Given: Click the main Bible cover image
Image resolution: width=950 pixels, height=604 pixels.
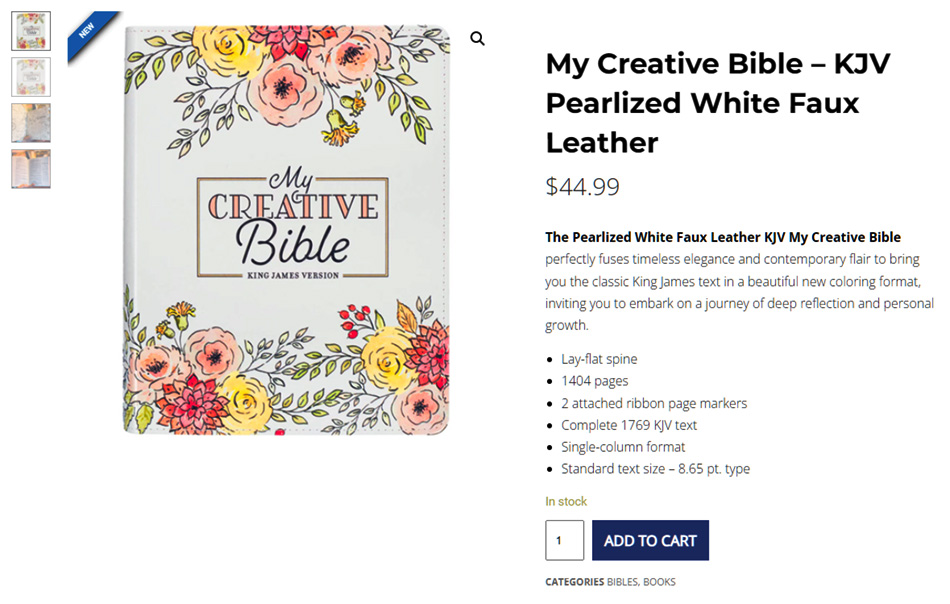Looking at the screenshot, I should (288, 232).
